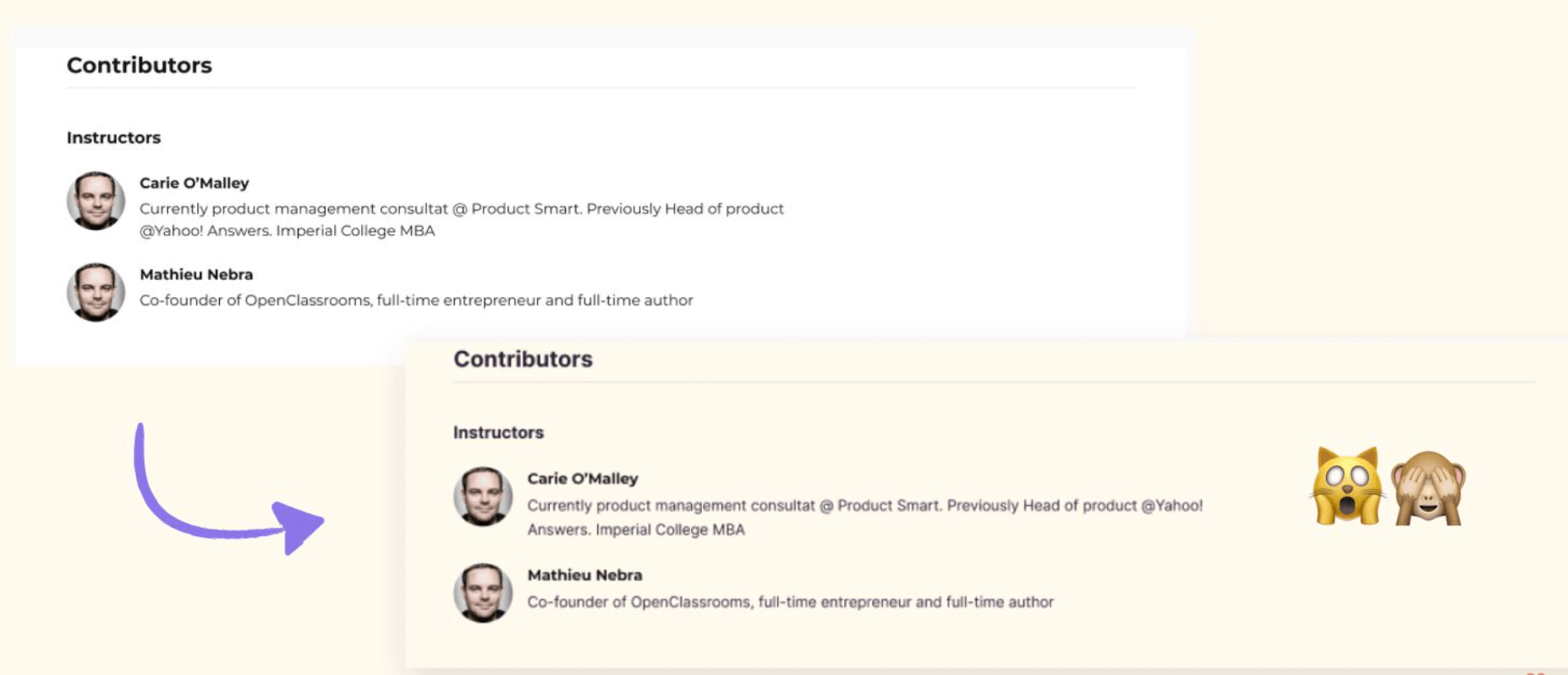Open Carie O'Malley name in top card
This screenshot has height=675, width=1568.
pos(195,183)
